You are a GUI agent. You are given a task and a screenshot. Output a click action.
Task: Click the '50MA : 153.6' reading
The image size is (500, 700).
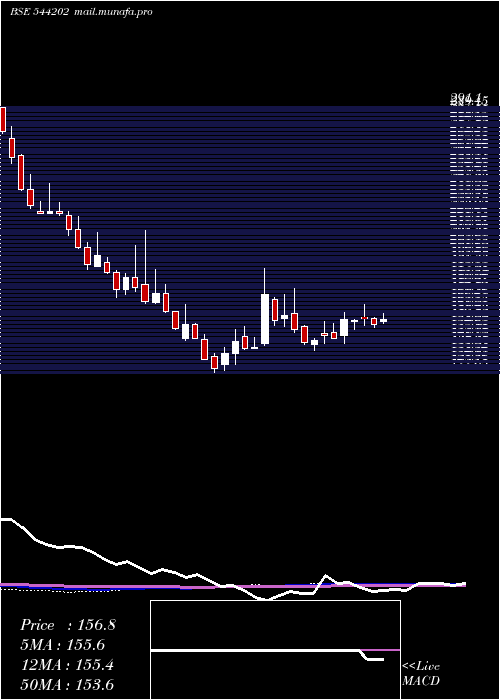tap(67, 684)
